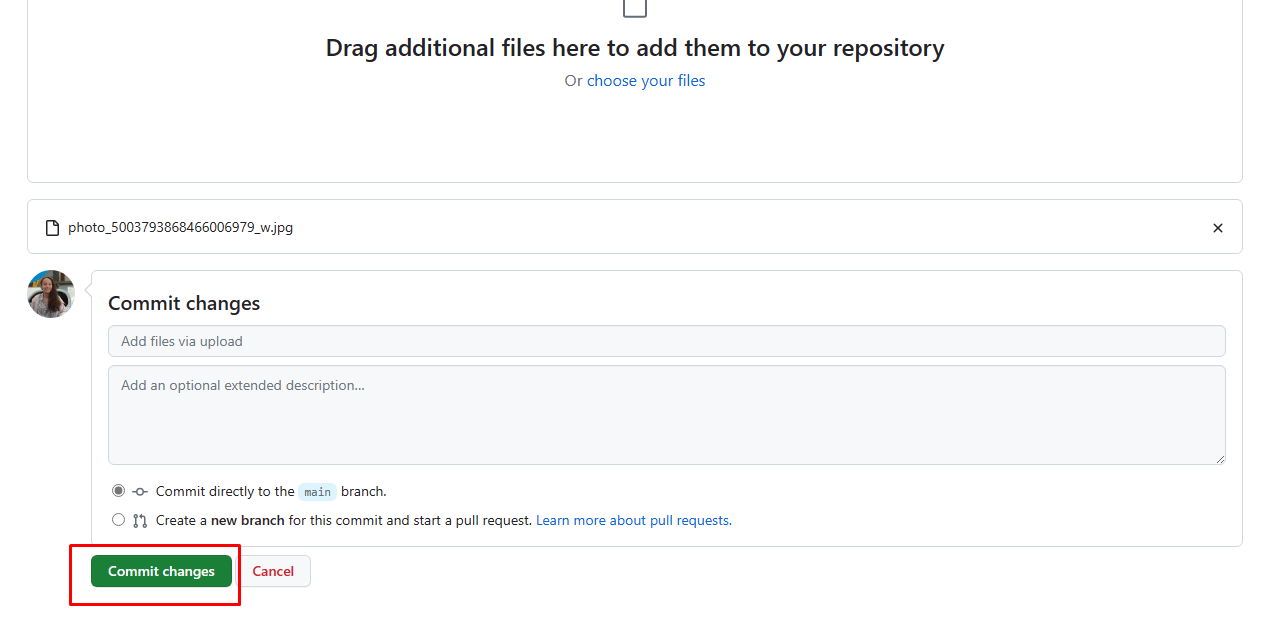Click the main branch badge
Screen dimensions: 1268x625
pyautogui.click(x=317, y=491)
